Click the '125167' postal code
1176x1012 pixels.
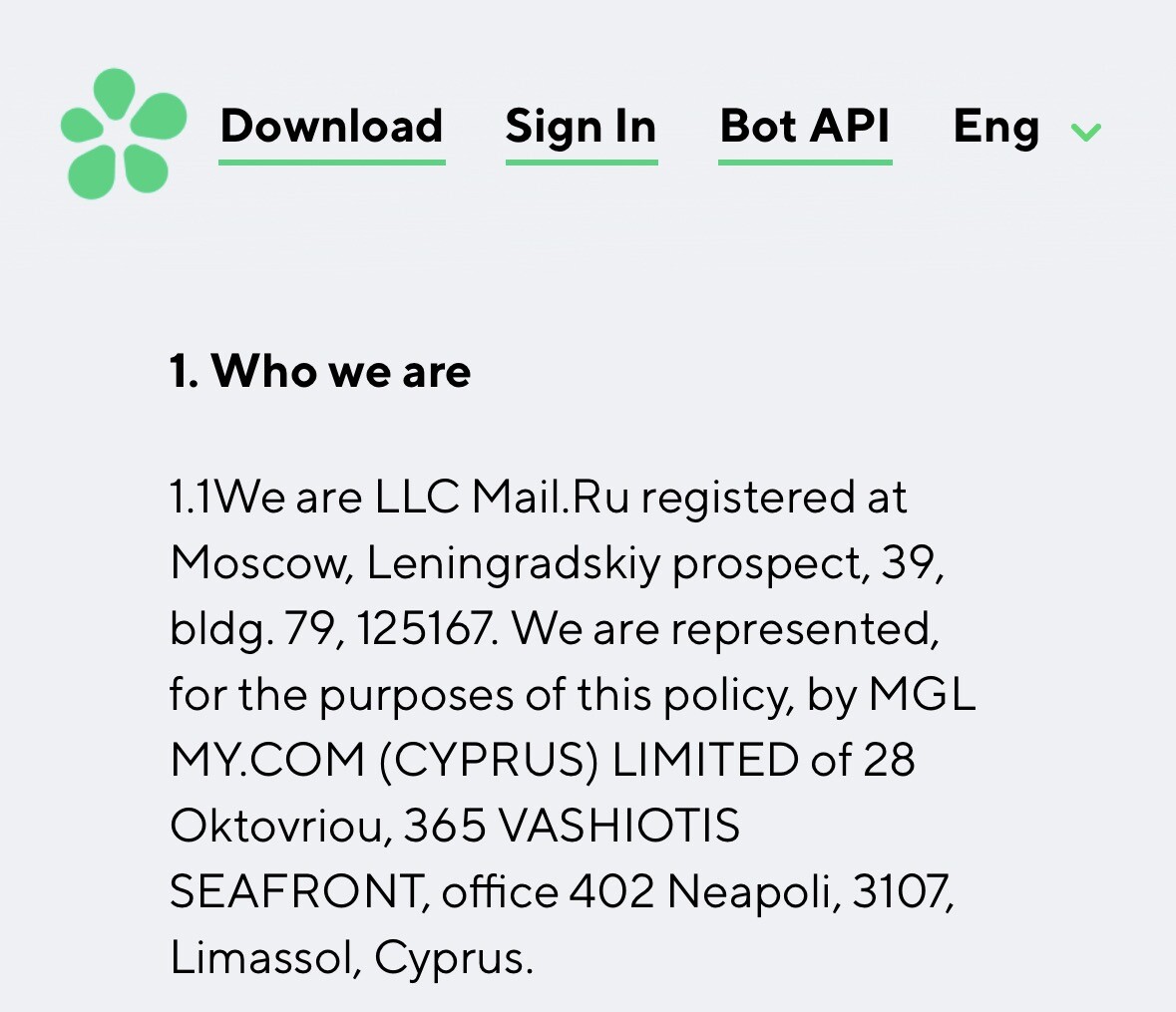(x=425, y=628)
